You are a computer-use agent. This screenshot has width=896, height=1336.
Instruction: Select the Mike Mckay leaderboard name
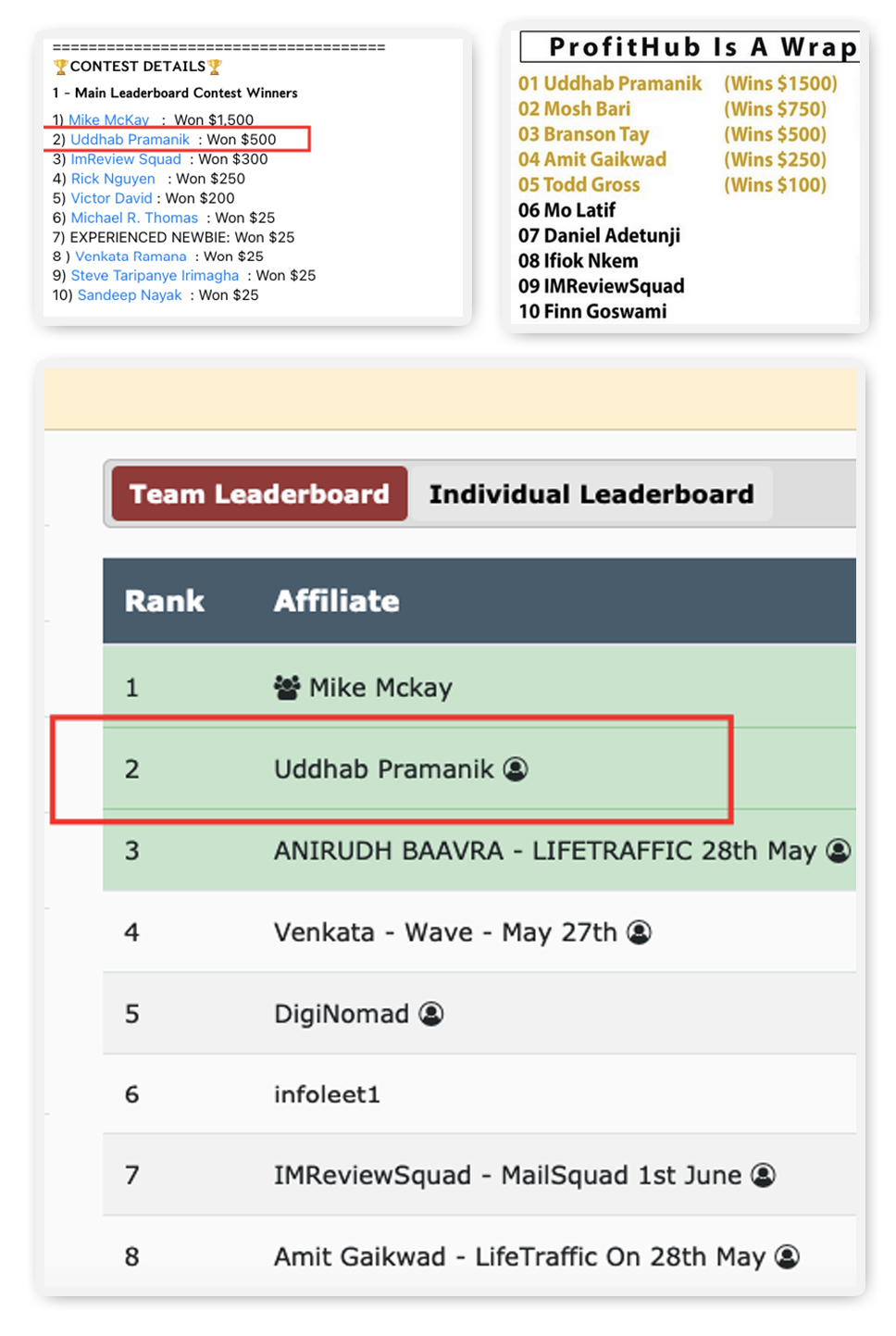(x=380, y=687)
